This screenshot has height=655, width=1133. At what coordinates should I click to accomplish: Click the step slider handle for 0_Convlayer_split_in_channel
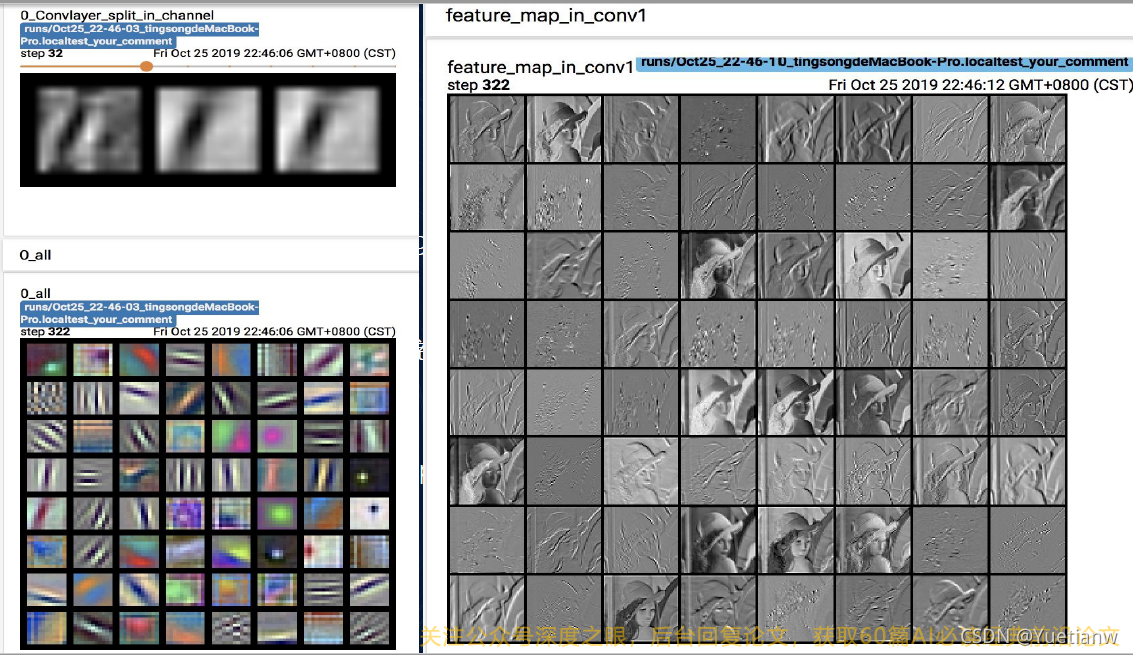(146, 66)
